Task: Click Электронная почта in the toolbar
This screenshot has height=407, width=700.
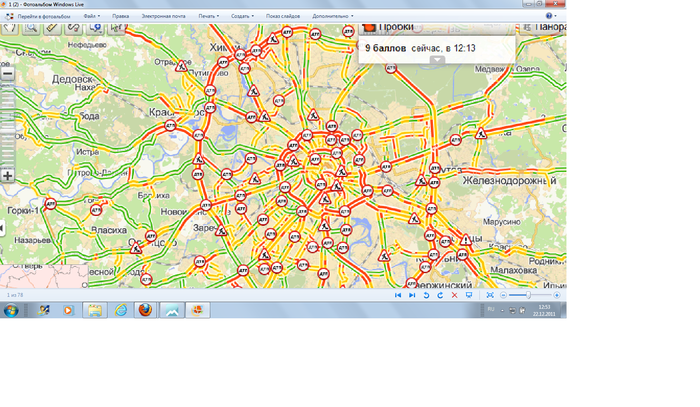Action: [163, 16]
